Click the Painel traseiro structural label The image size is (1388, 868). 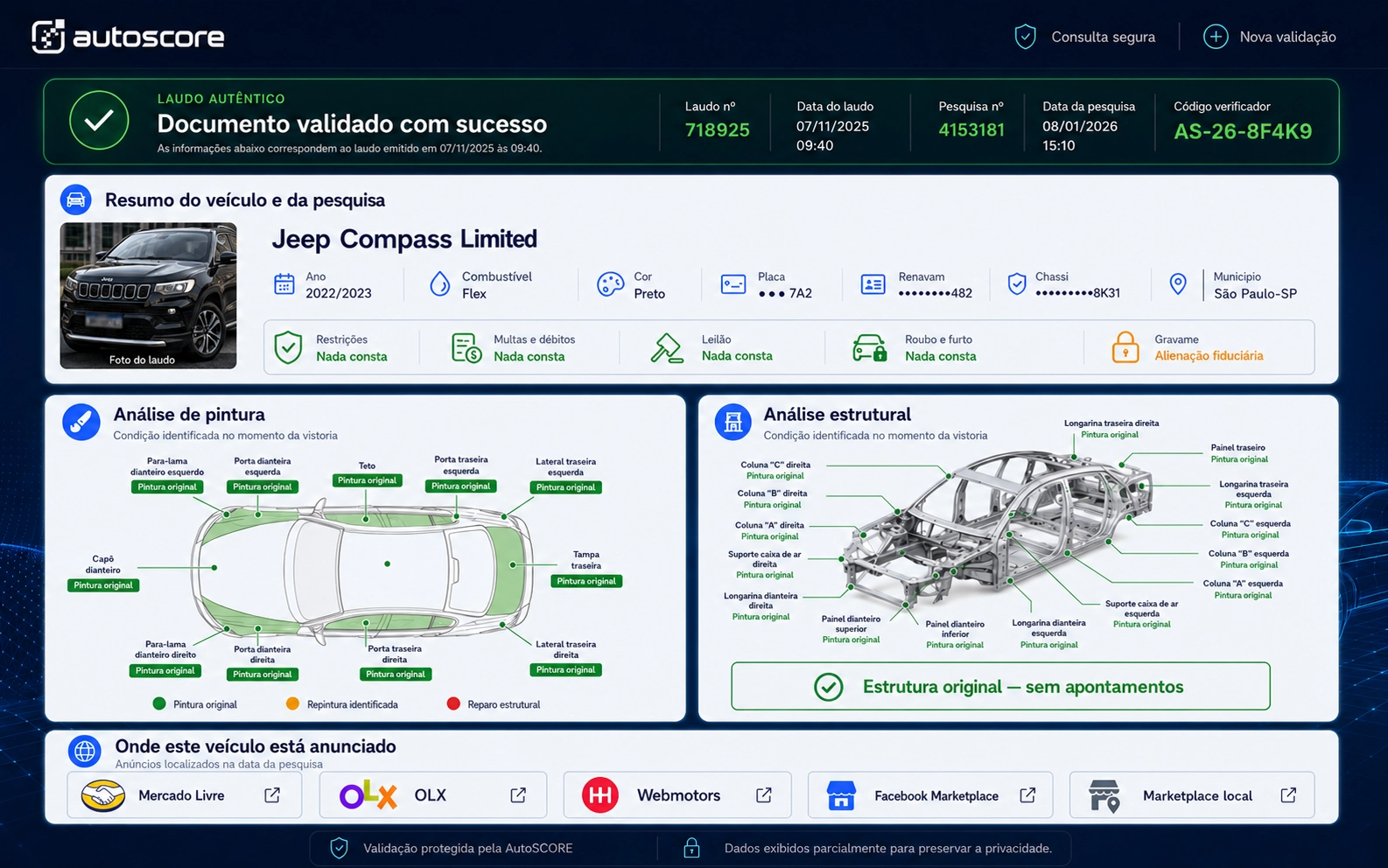click(1238, 448)
